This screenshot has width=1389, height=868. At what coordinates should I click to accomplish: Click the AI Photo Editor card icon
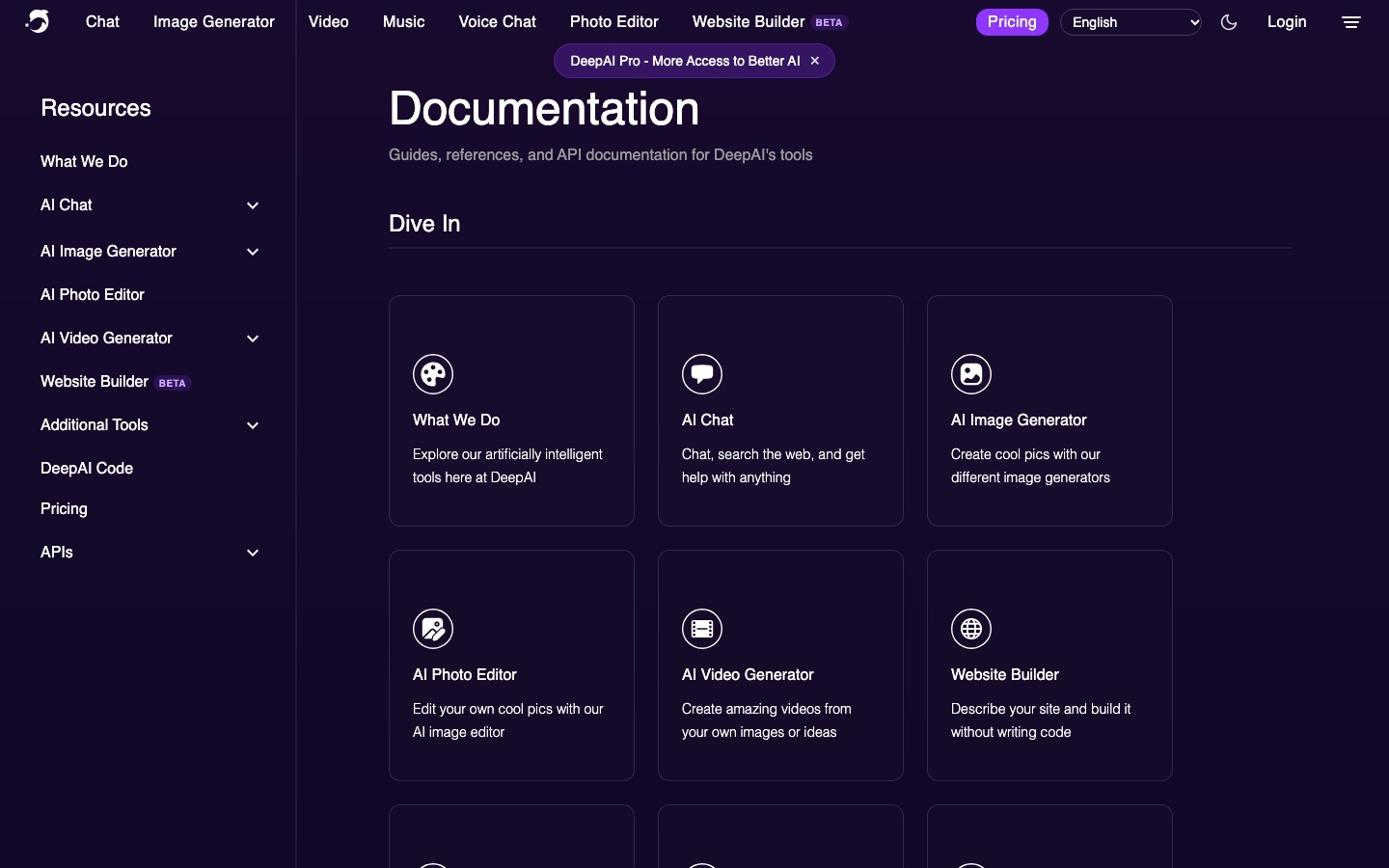(433, 629)
